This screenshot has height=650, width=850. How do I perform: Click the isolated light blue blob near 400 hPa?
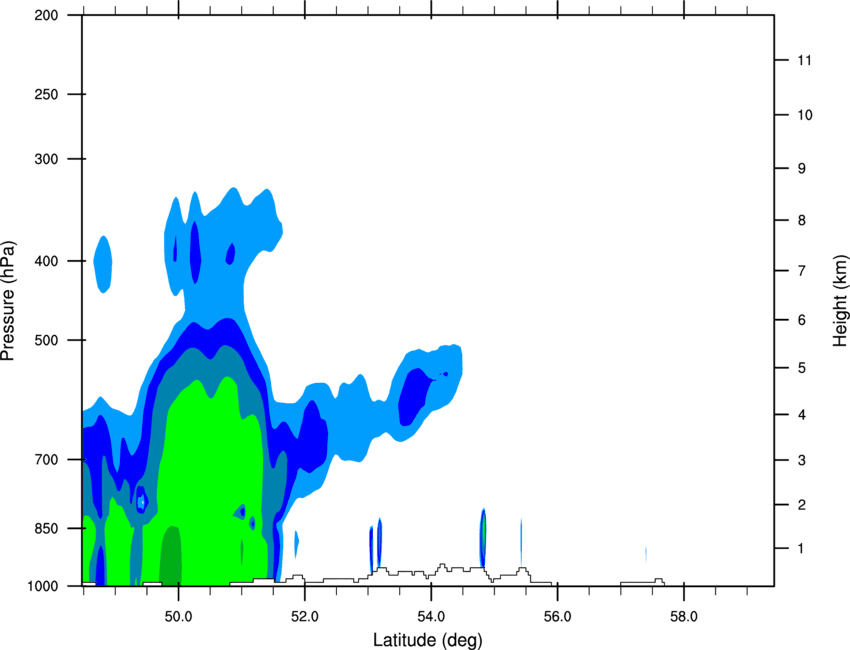point(103,264)
